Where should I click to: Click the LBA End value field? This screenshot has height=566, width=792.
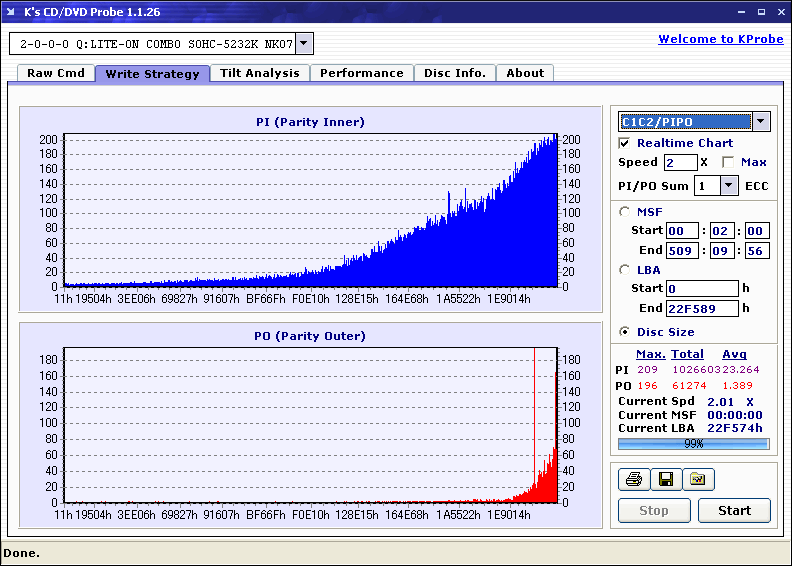[x=702, y=308]
